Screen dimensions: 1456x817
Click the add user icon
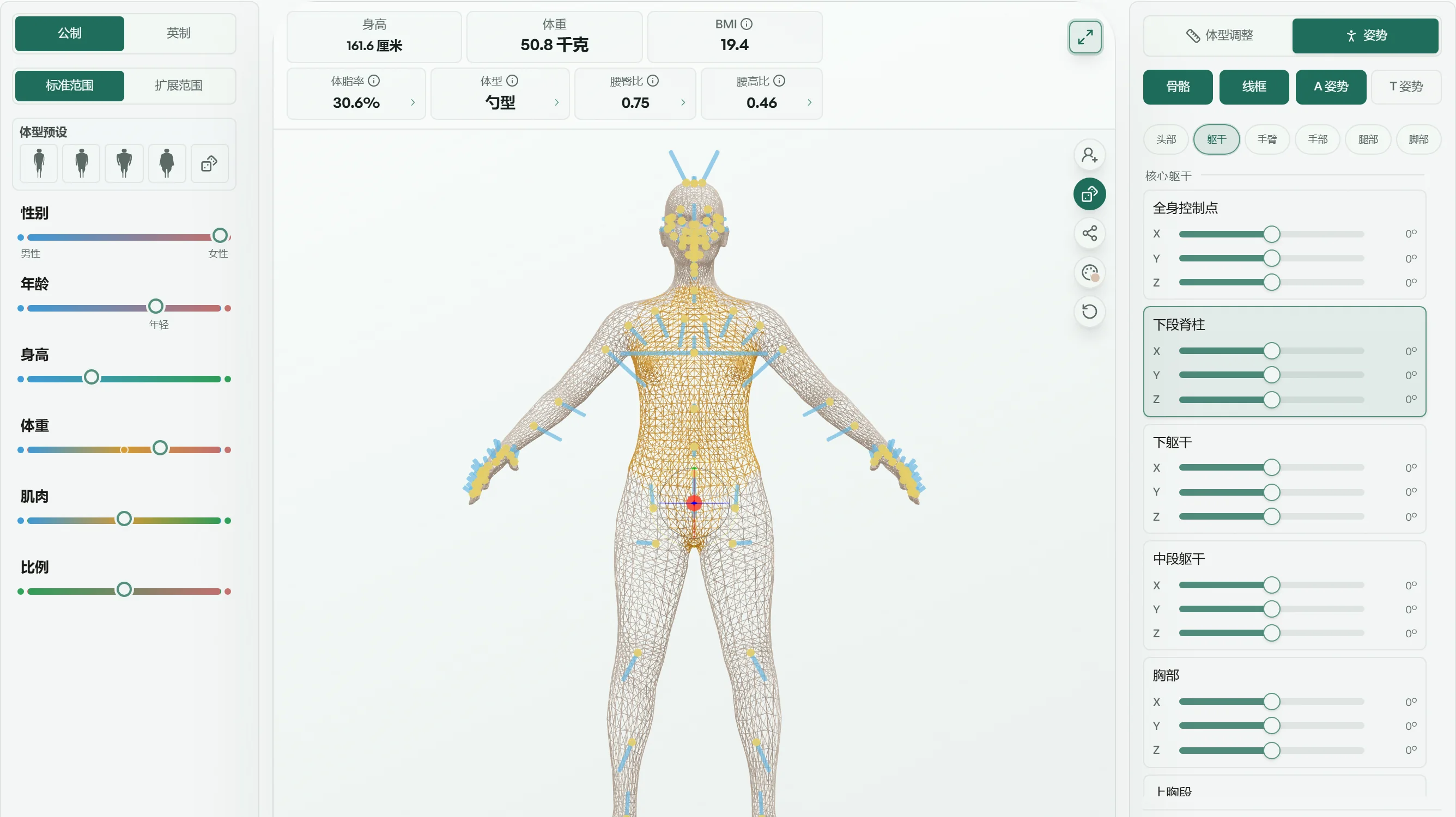[x=1089, y=155]
